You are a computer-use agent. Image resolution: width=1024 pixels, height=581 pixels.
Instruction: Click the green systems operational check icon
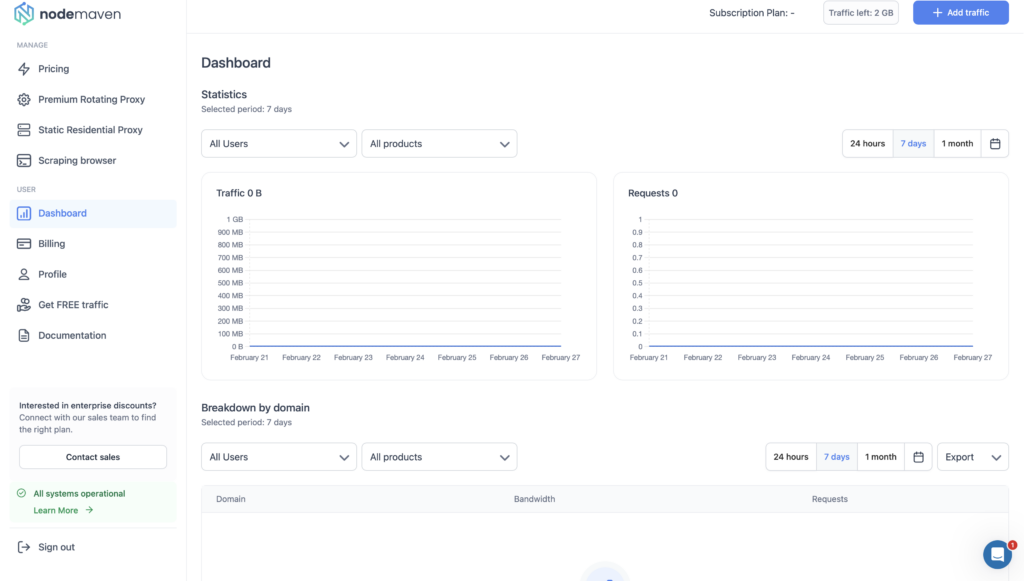[22, 494]
